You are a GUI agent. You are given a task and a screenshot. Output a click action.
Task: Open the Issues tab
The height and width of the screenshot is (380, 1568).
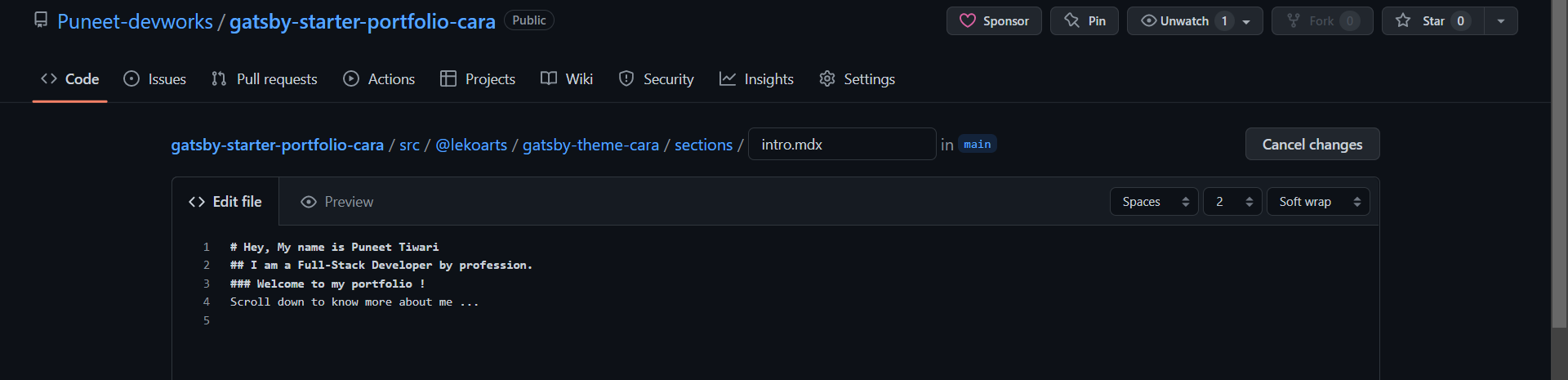click(154, 78)
